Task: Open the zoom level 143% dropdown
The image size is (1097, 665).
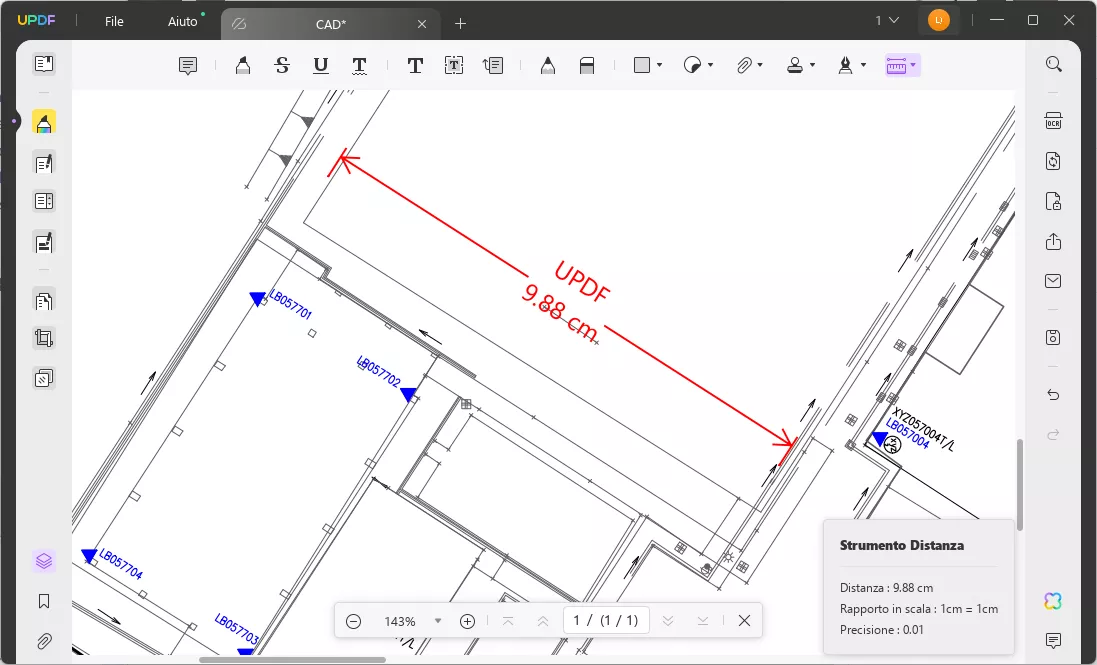Action: click(x=438, y=621)
